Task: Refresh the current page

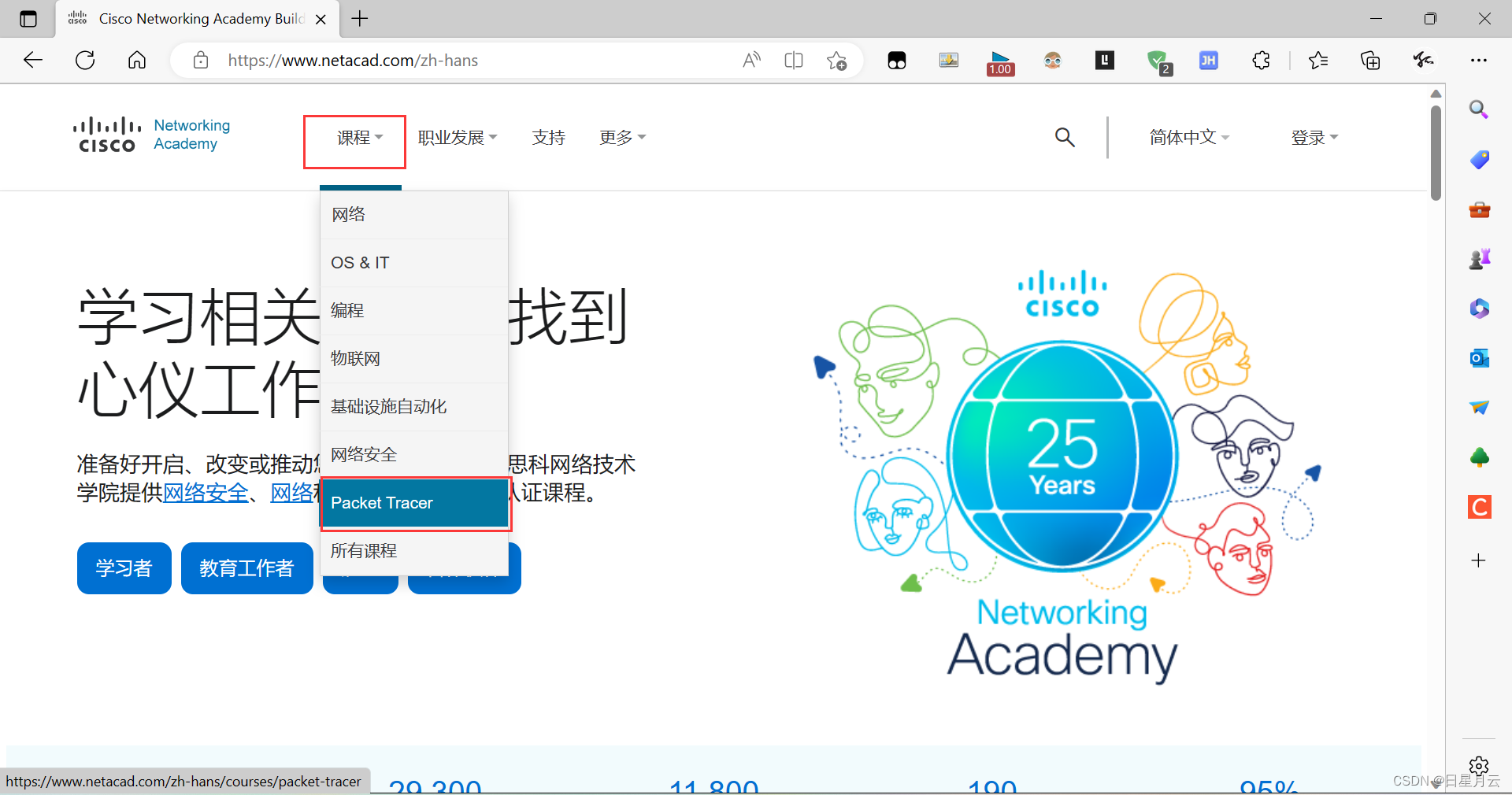Action: [85, 60]
